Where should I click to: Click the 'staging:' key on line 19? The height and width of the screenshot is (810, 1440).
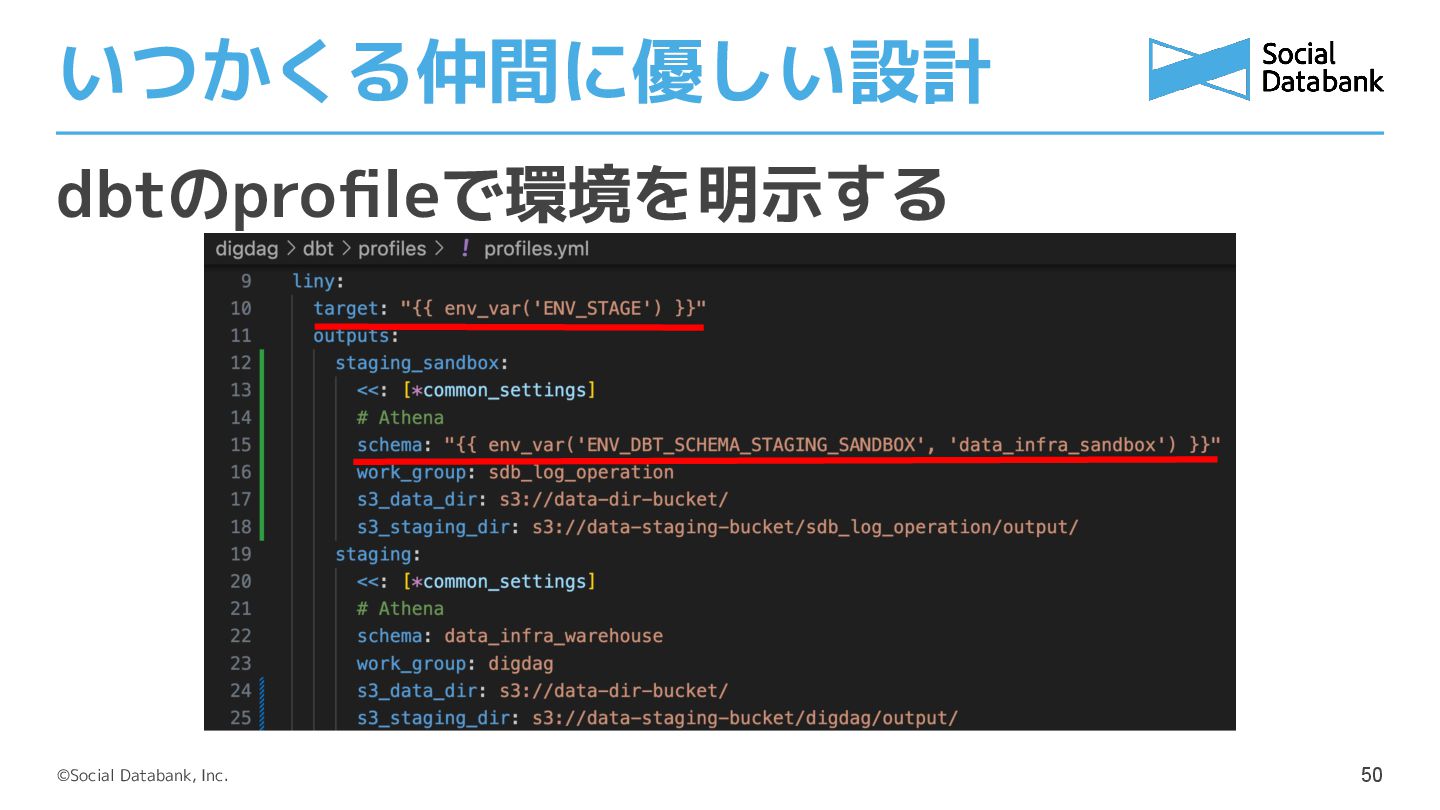click(378, 554)
